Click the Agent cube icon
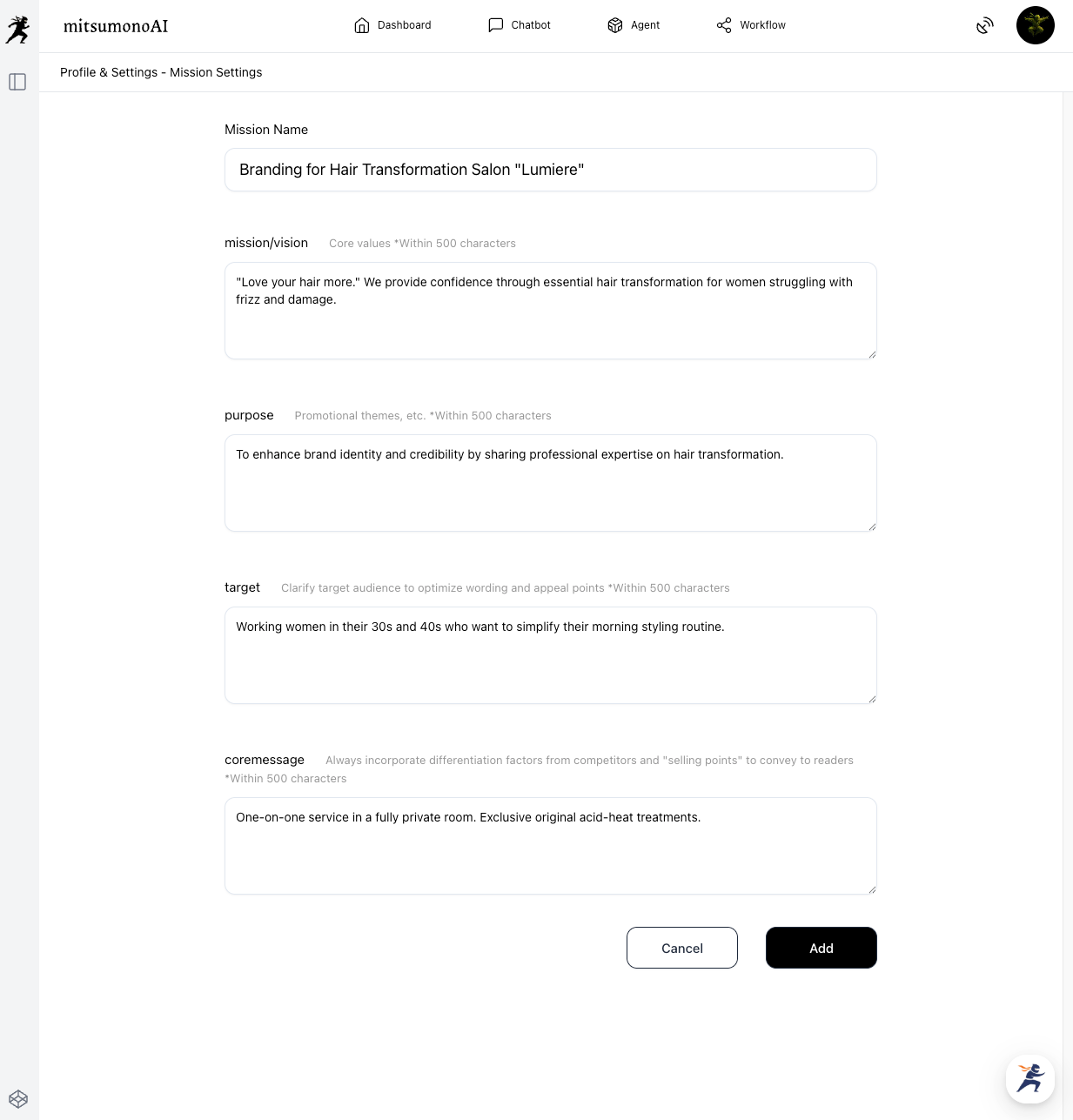The image size is (1073, 1120). tap(615, 25)
